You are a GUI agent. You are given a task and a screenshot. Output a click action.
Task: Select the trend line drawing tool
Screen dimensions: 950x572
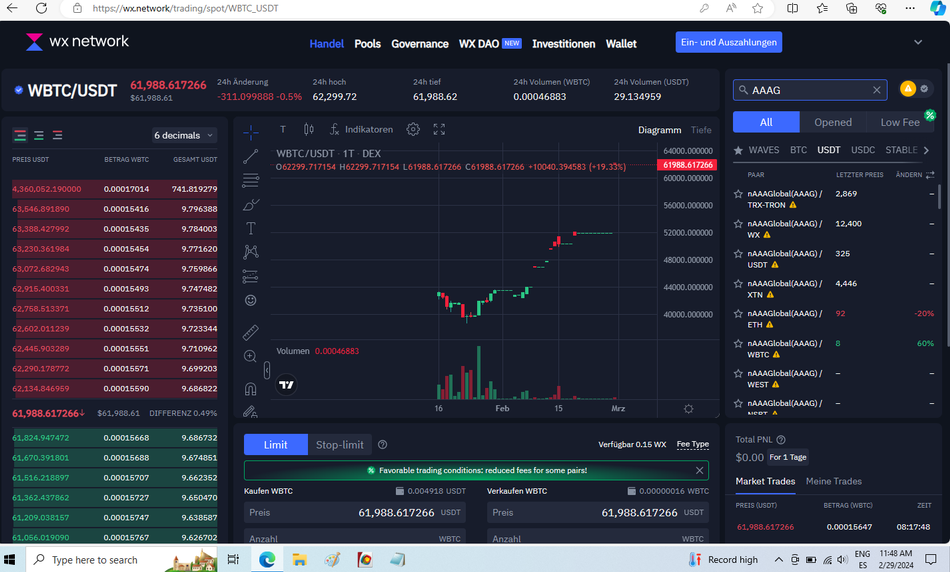click(x=251, y=156)
